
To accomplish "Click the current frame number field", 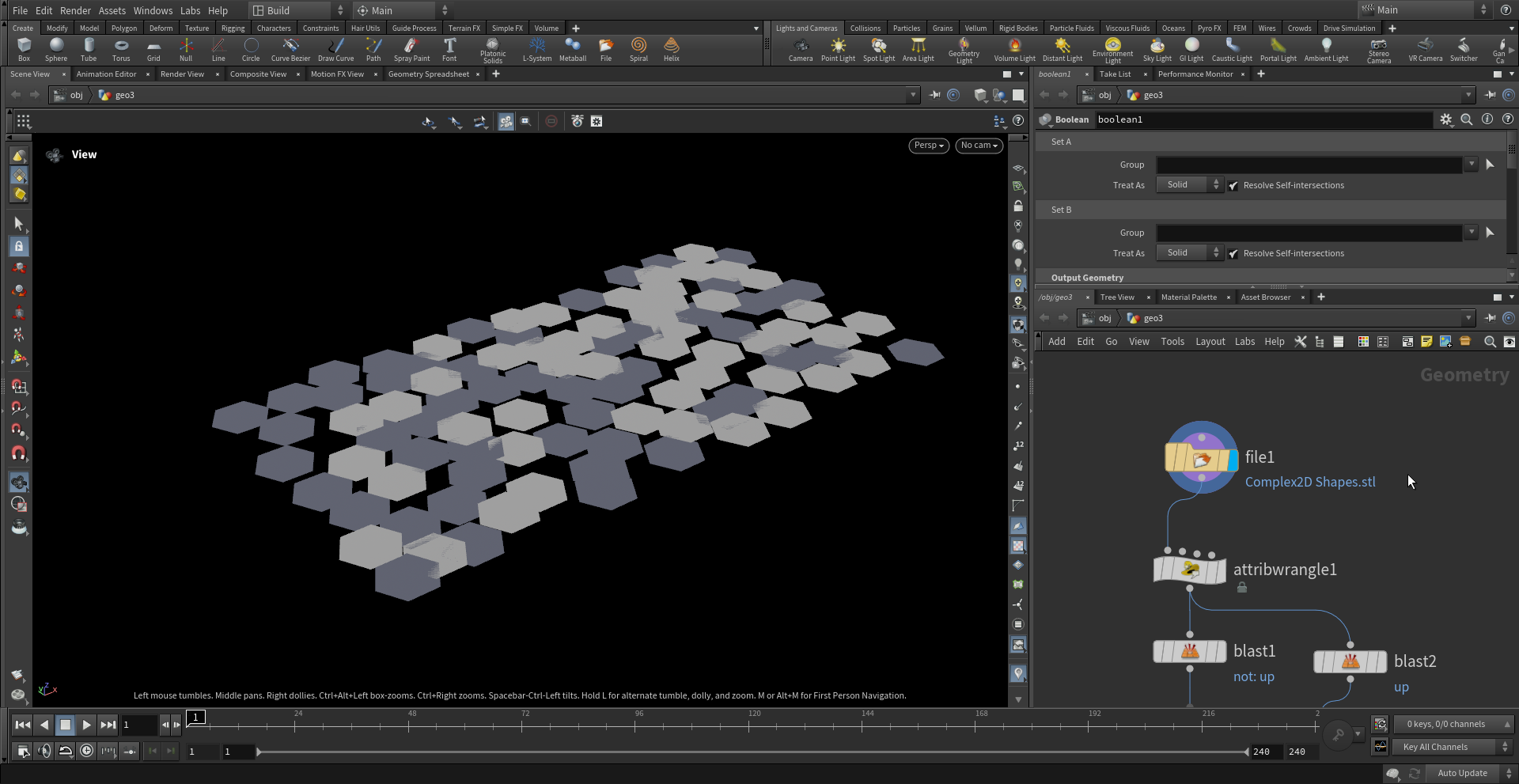I will (x=140, y=725).
